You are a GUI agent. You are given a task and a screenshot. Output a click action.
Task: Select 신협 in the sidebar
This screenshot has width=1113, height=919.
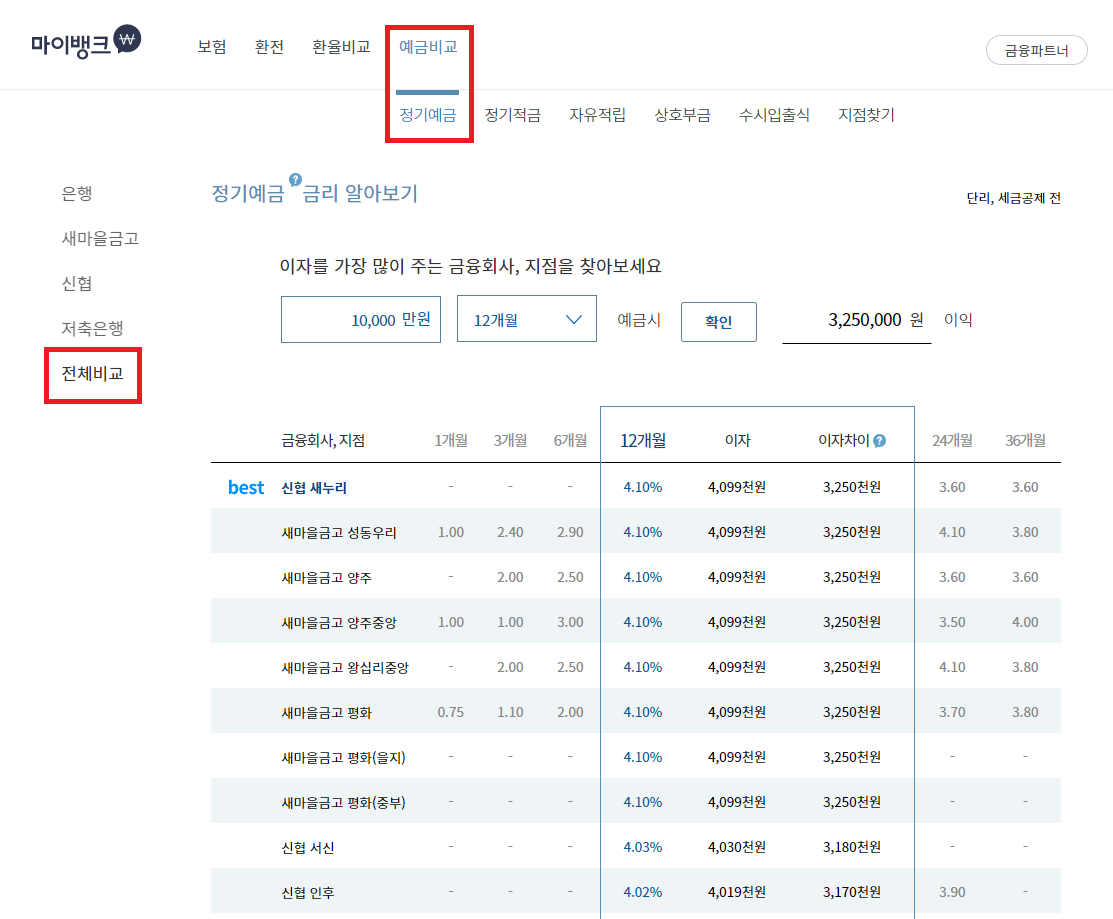pos(77,283)
